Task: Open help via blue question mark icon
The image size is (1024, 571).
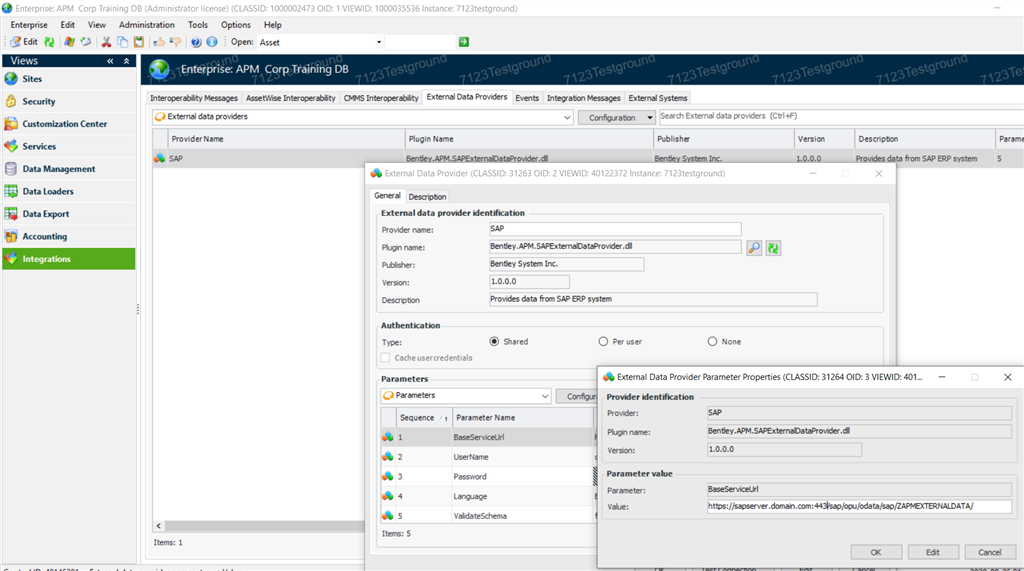Action: click(196, 42)
